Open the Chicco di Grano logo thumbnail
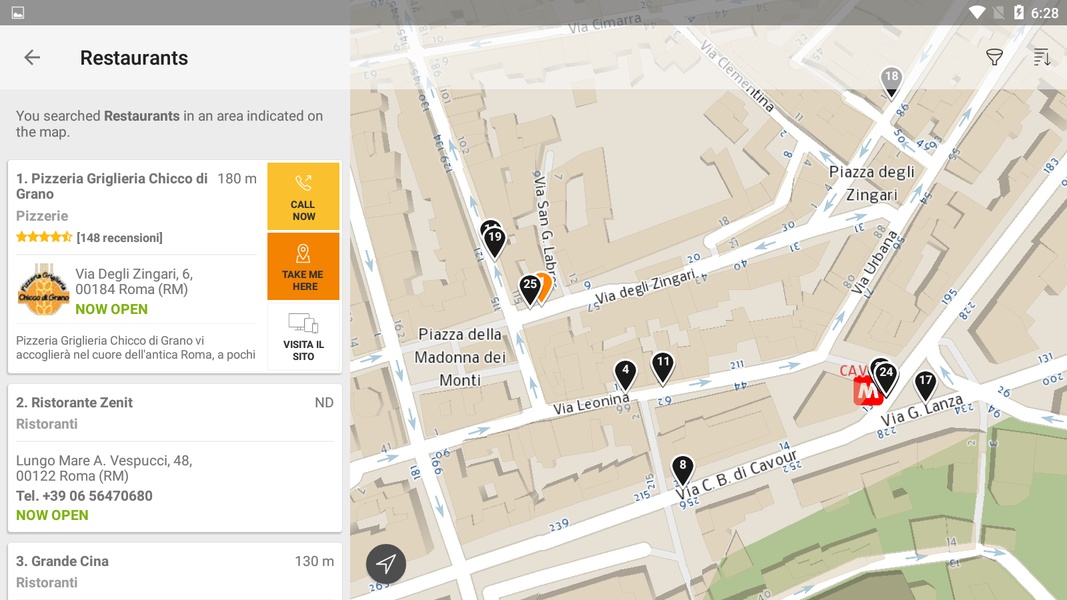Screen dimensions: 1067x600 [x=44, y=290]
